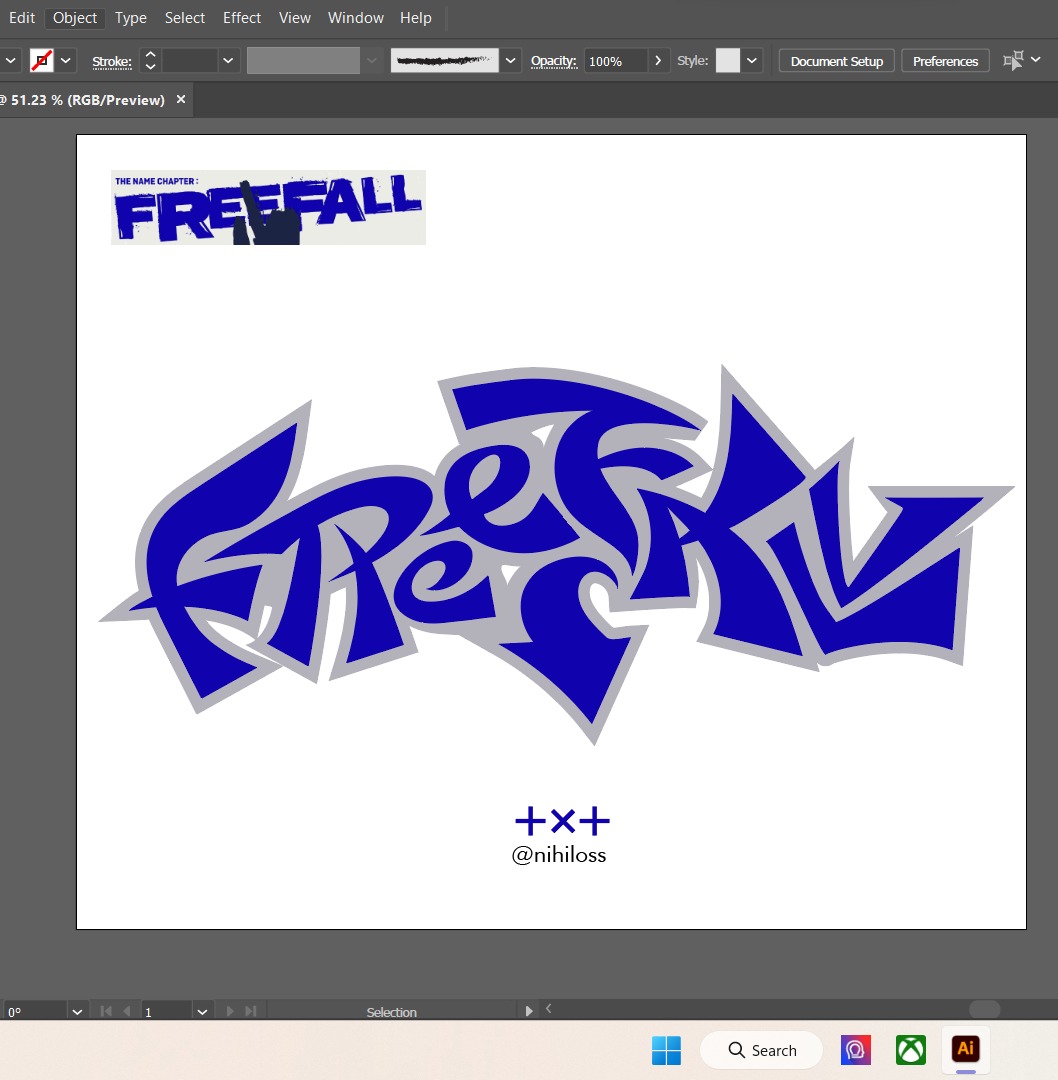Screen dimensions: 1058x1080
Task: Select the 51.23 % (RGB/Preview) document tab
Action: [87, 100]
